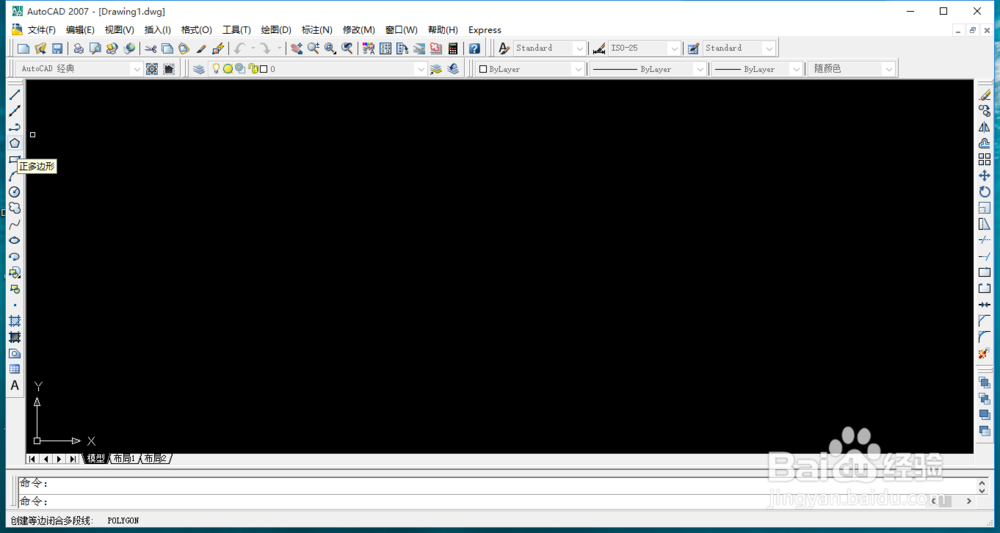Select the Polyline tool
1000x533 pixels.
[15, 127]
